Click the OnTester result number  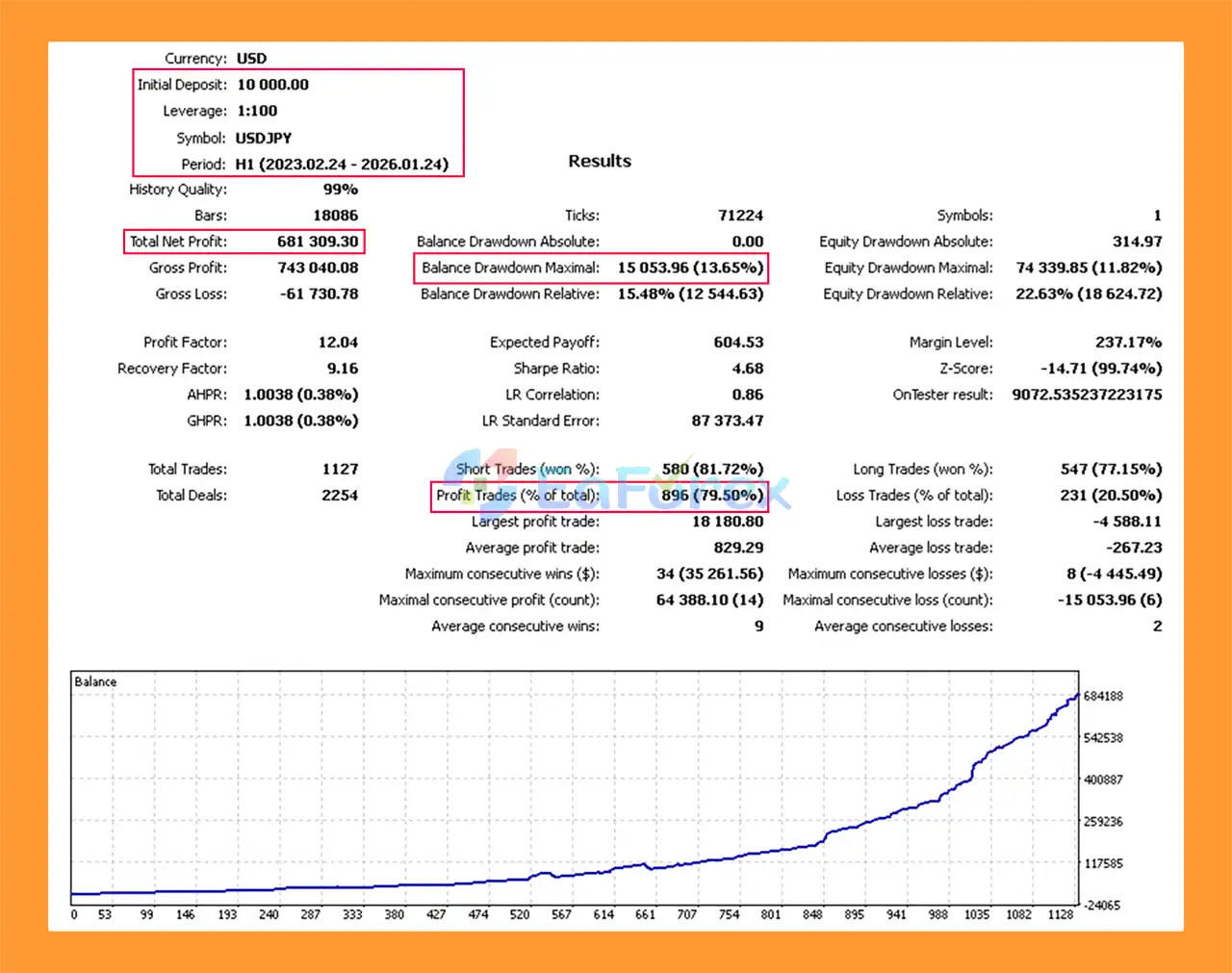1087,395
